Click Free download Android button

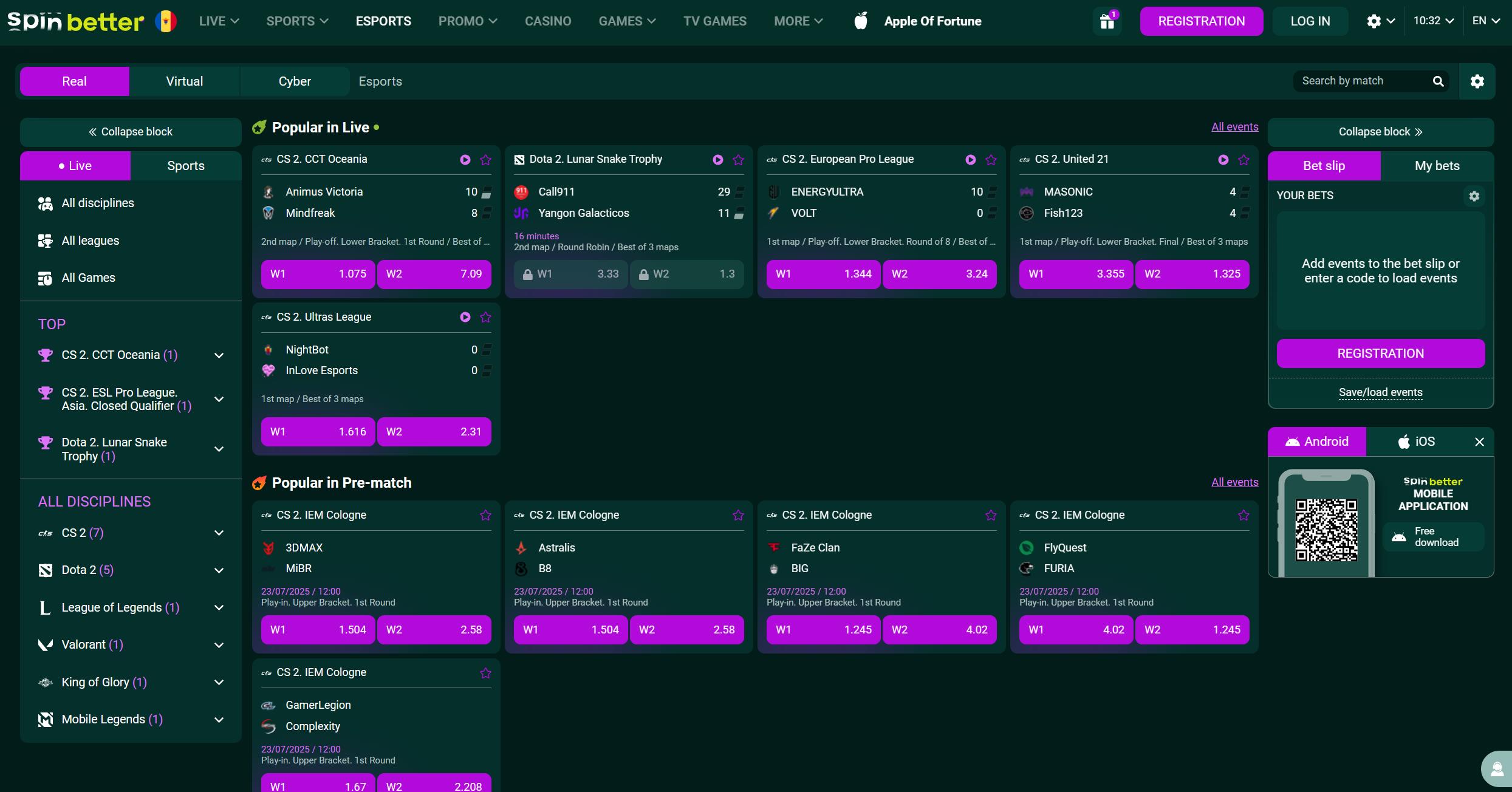[1433, 537]
